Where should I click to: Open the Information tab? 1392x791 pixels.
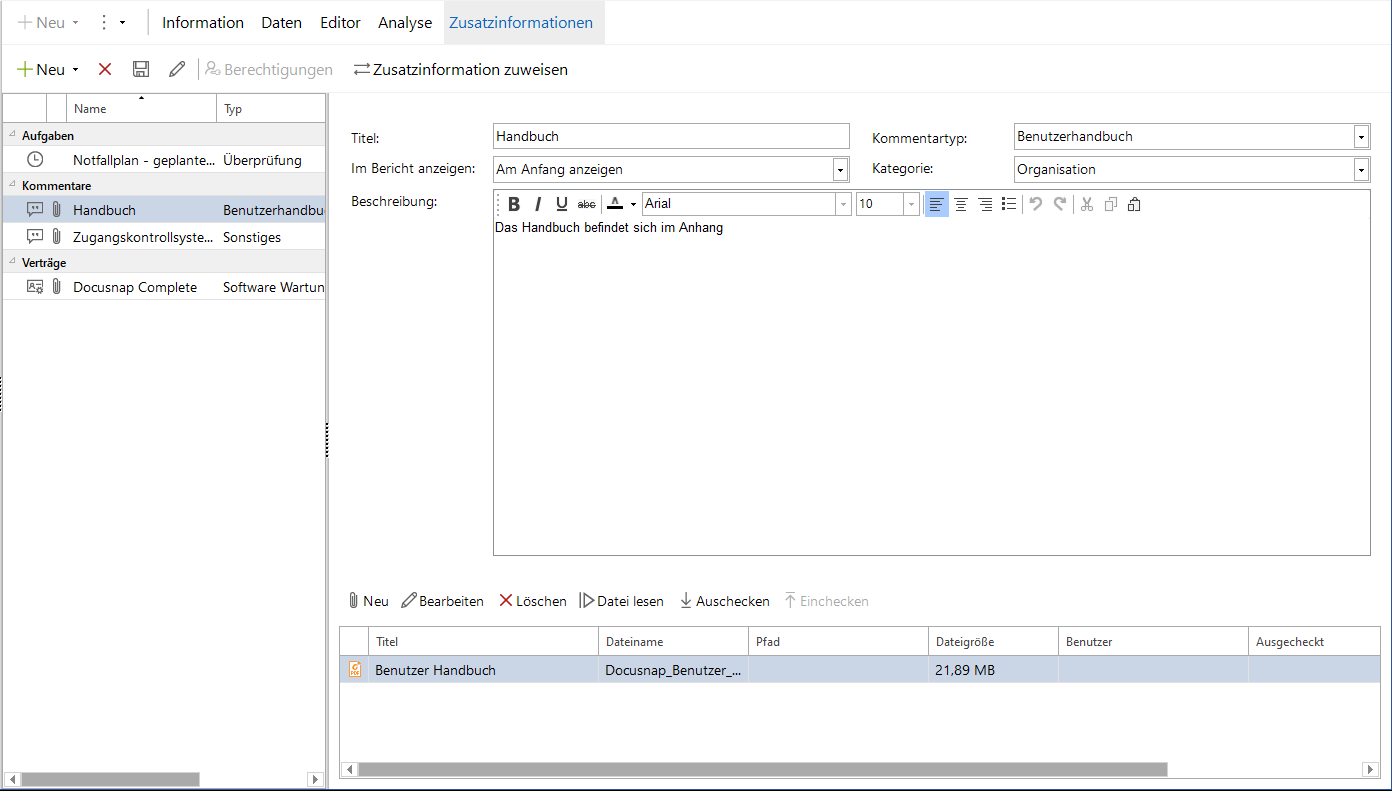pos(203,22)
